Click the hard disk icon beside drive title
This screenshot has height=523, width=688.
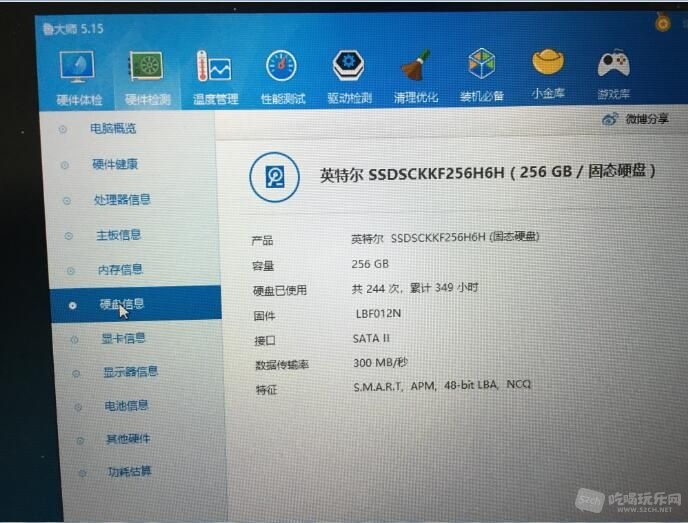click(x=275, y=177)
